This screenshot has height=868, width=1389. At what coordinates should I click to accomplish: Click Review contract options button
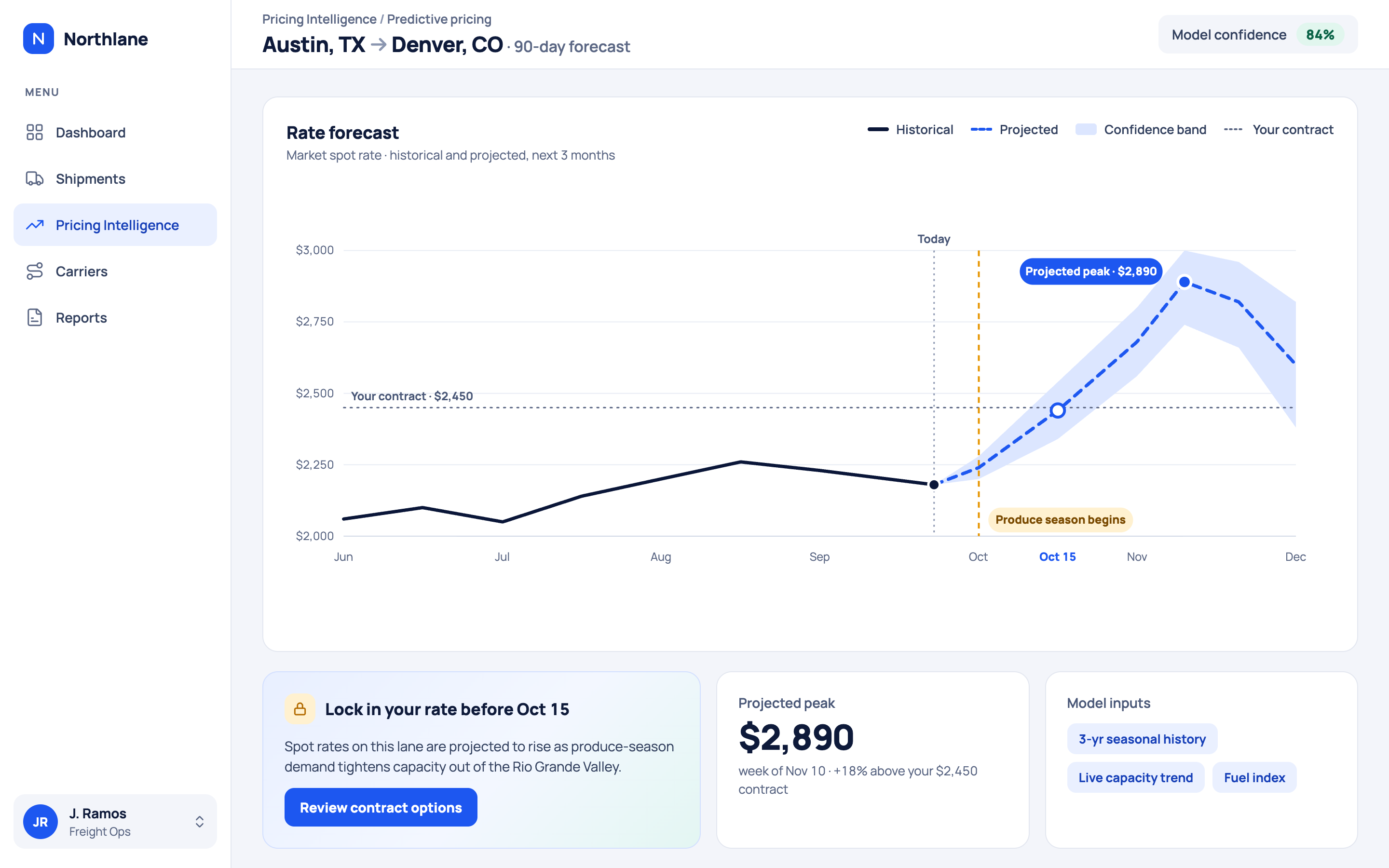click(x=381, y=807)
